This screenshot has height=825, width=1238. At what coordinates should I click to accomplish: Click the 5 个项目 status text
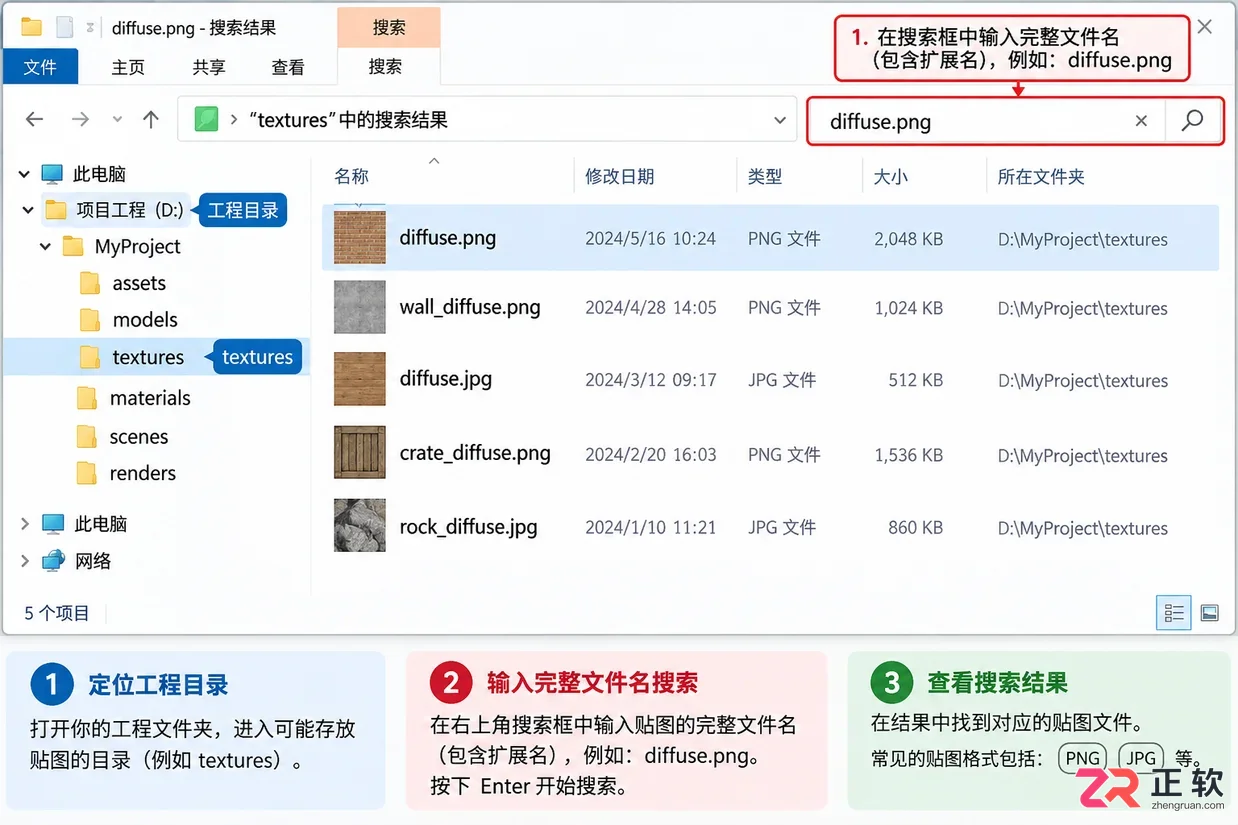(x=57, y=613)
